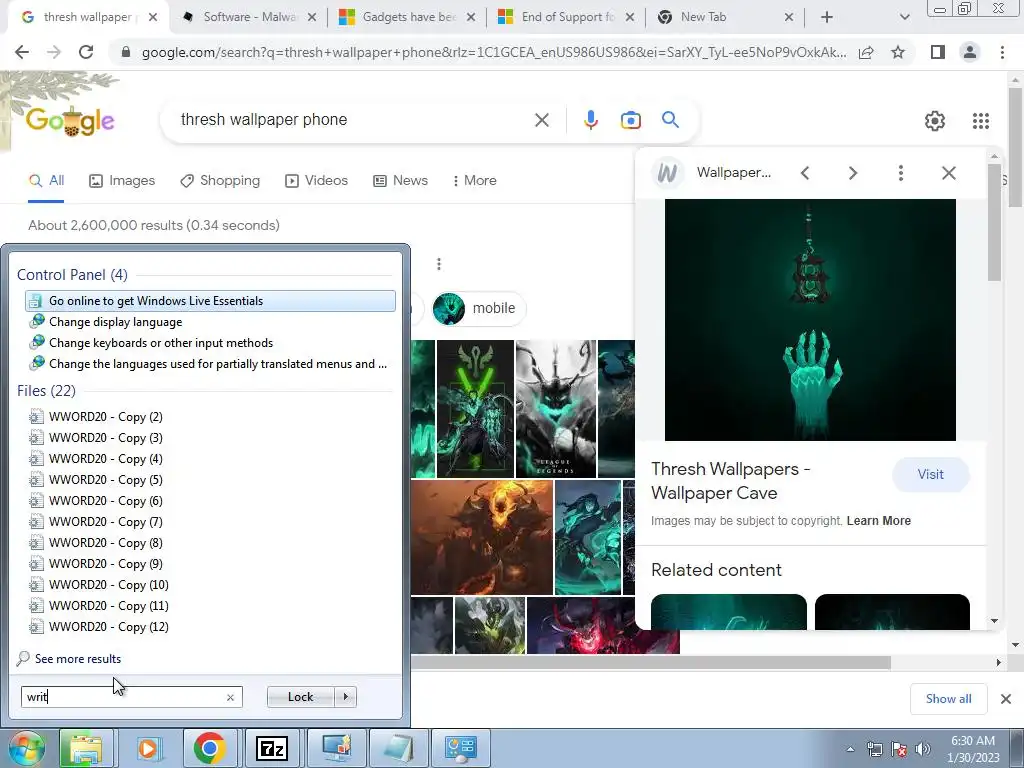Open Go online to get Windows Live Essentials
This screenshot has width=1024, height=768.
[210, 301]
